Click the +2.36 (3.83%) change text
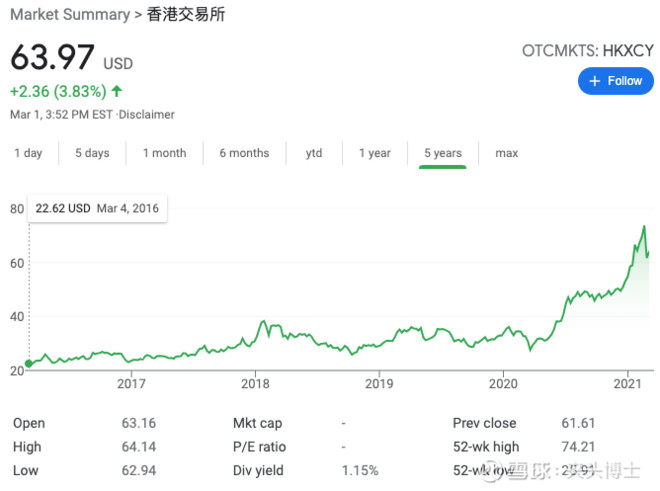Image resolution: width=660 pixels, height=491 pixels. [58, 91]
